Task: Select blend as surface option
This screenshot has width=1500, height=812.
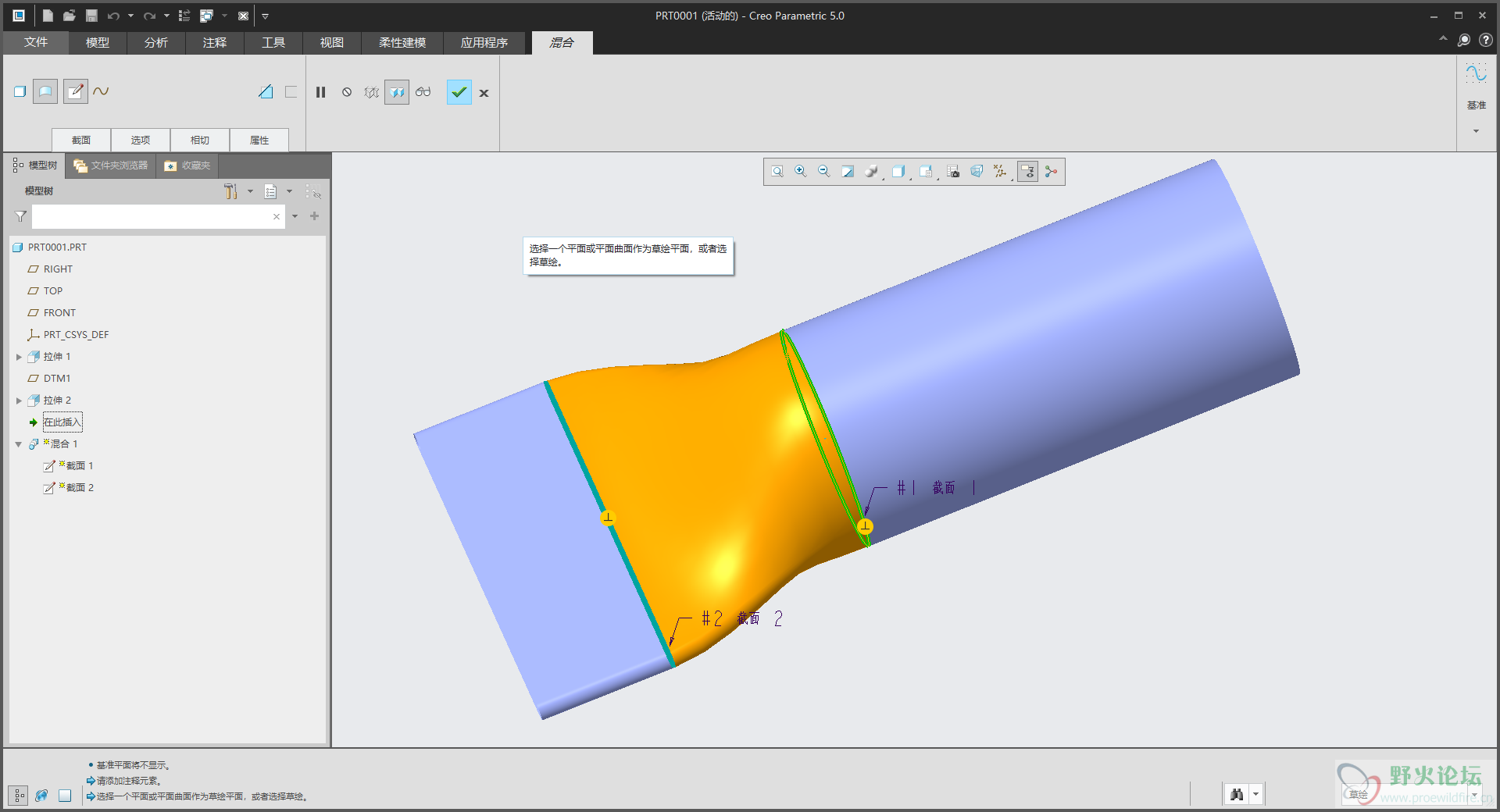Action: click(x=45, y=91)
